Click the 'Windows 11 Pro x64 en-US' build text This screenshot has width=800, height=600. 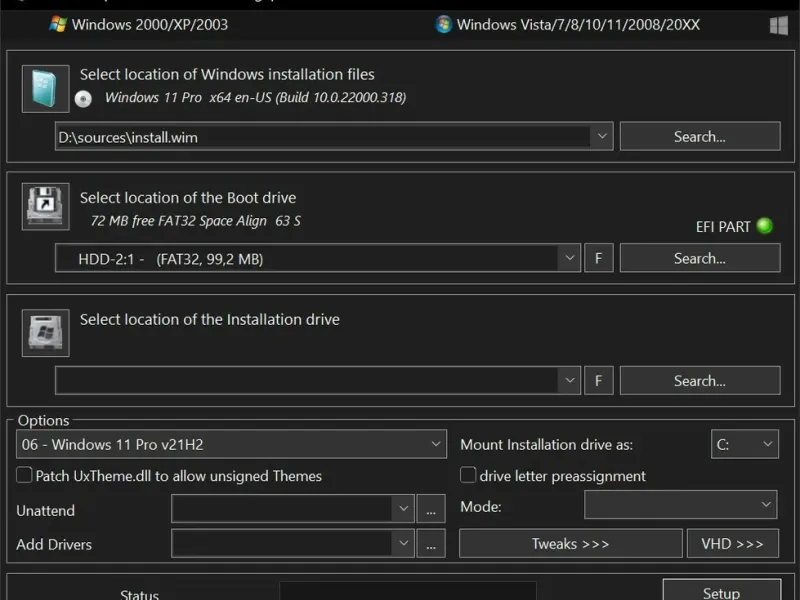pos(255,97)
